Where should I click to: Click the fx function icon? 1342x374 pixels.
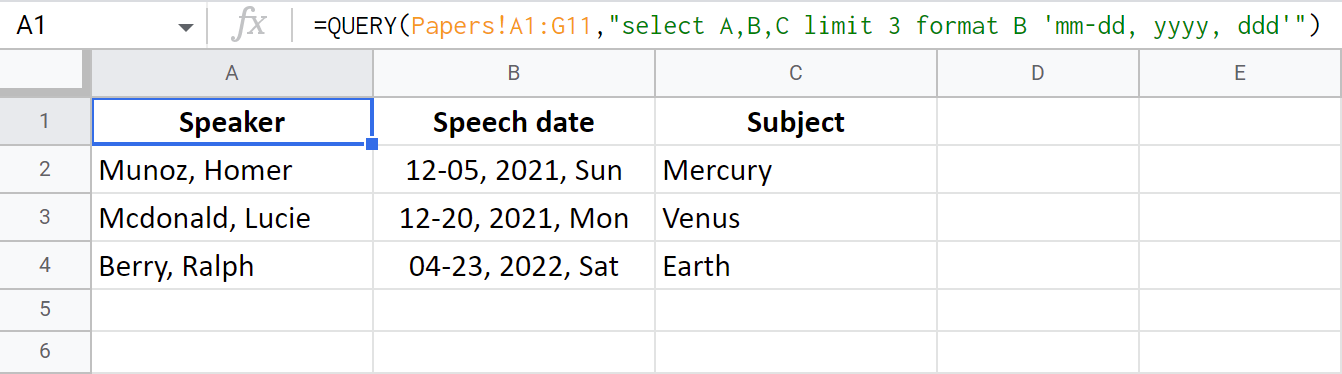point(248,25)
